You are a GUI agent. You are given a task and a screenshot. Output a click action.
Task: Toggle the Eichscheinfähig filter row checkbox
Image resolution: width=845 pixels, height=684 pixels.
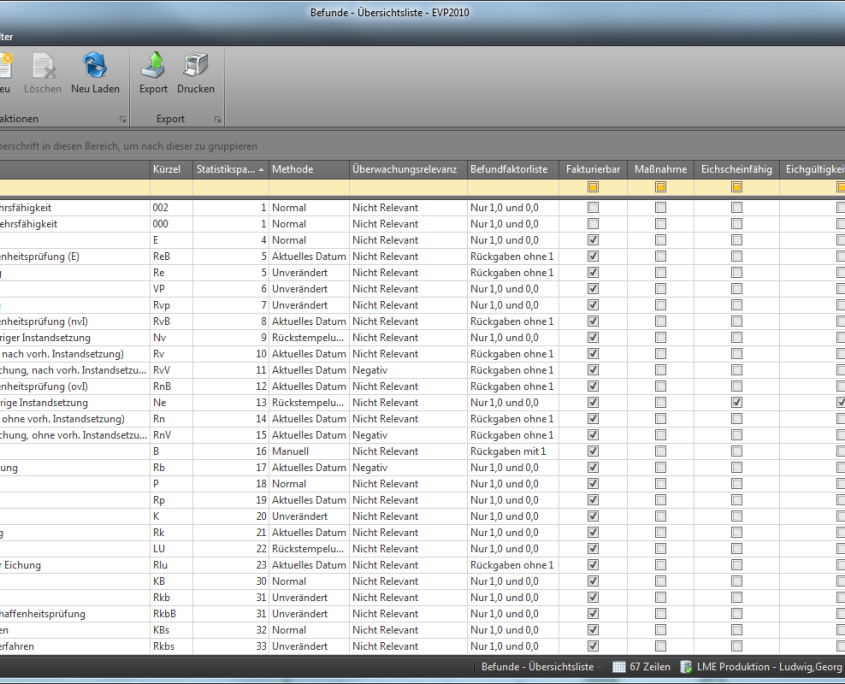[736, 187]
